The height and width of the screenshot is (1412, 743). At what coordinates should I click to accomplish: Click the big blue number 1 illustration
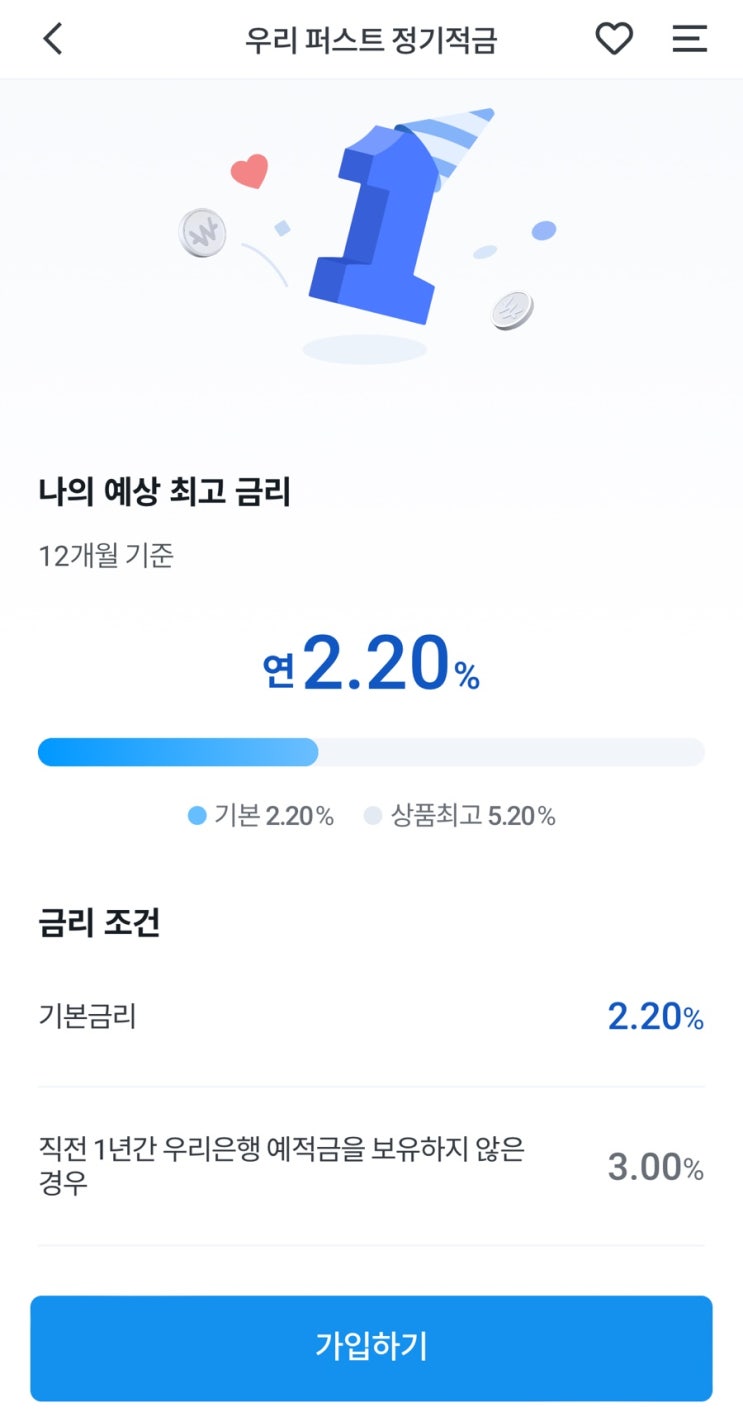[380, 240]
